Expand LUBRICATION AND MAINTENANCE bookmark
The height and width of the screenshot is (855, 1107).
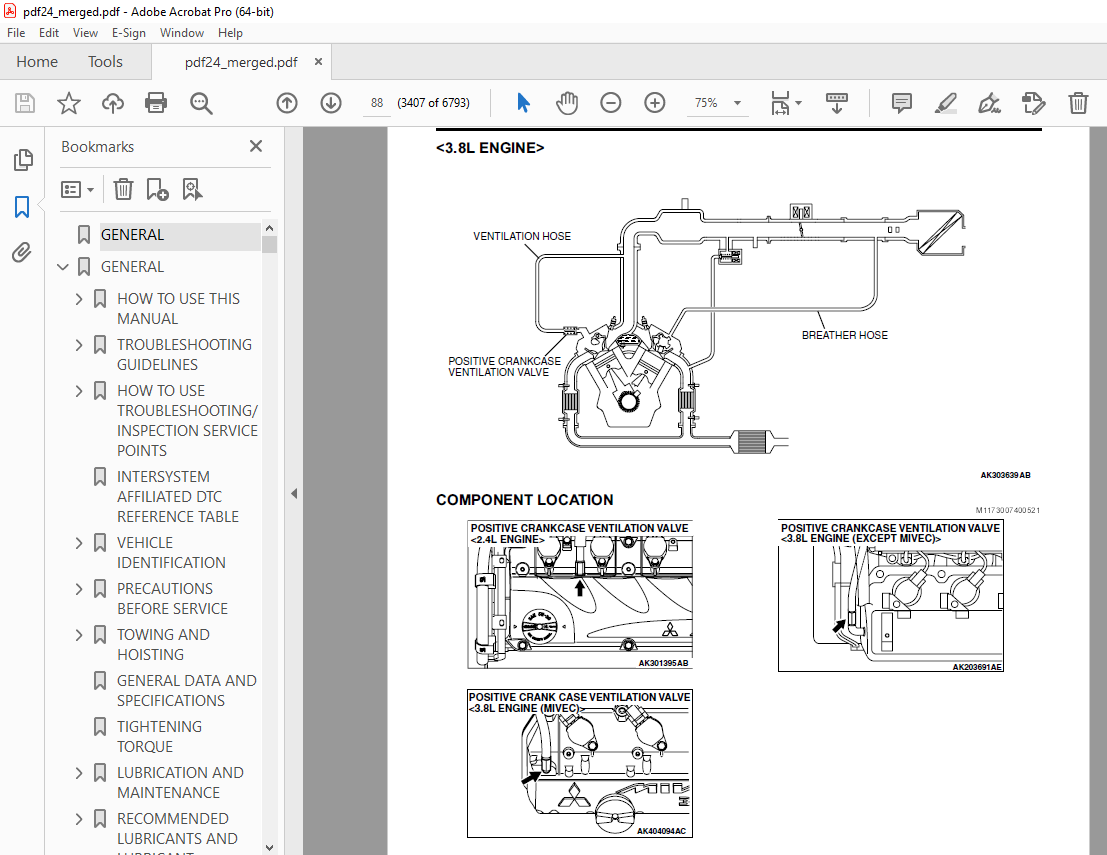[79, 772]
